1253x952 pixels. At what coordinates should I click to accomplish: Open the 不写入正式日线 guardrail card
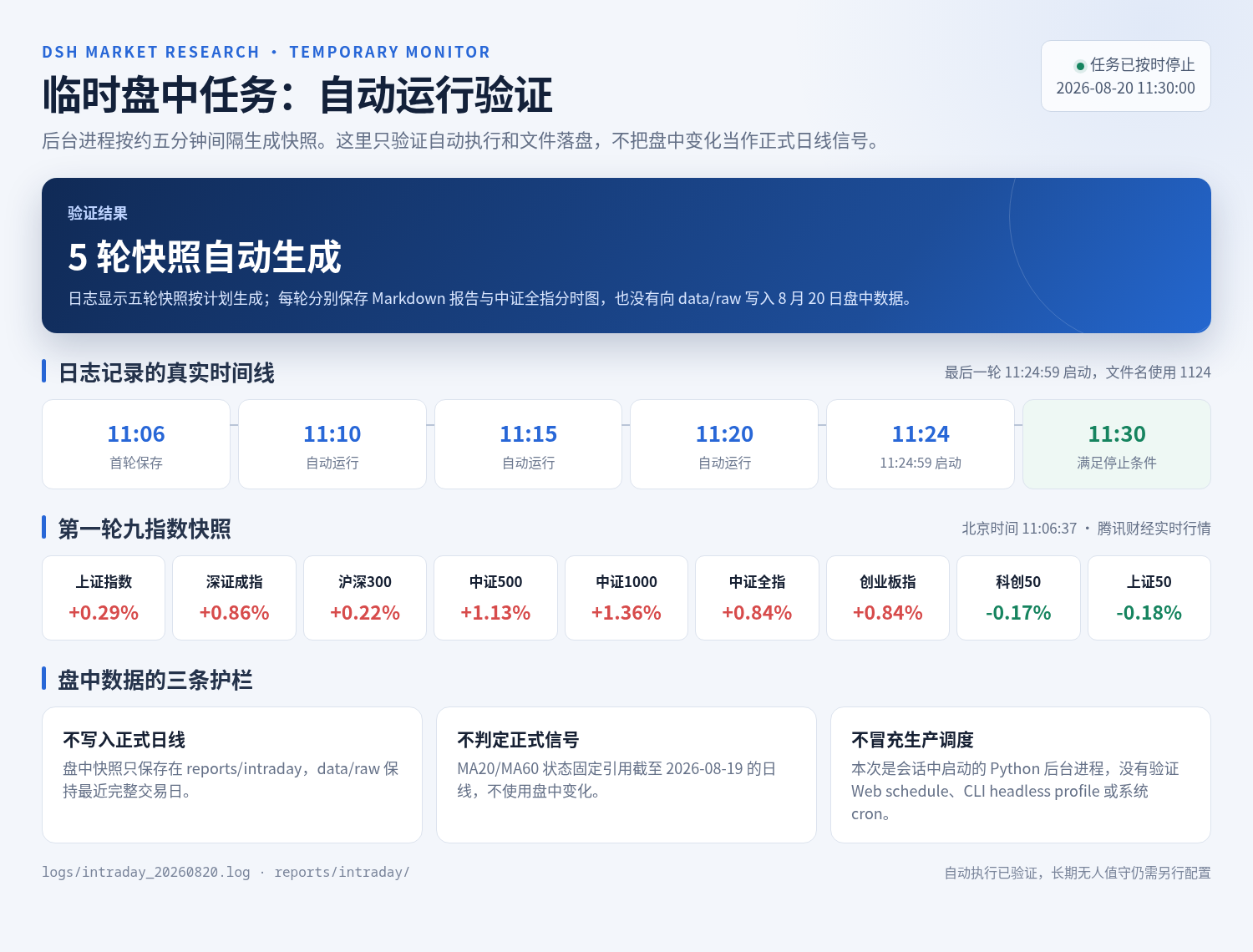[x=232, y=775]
